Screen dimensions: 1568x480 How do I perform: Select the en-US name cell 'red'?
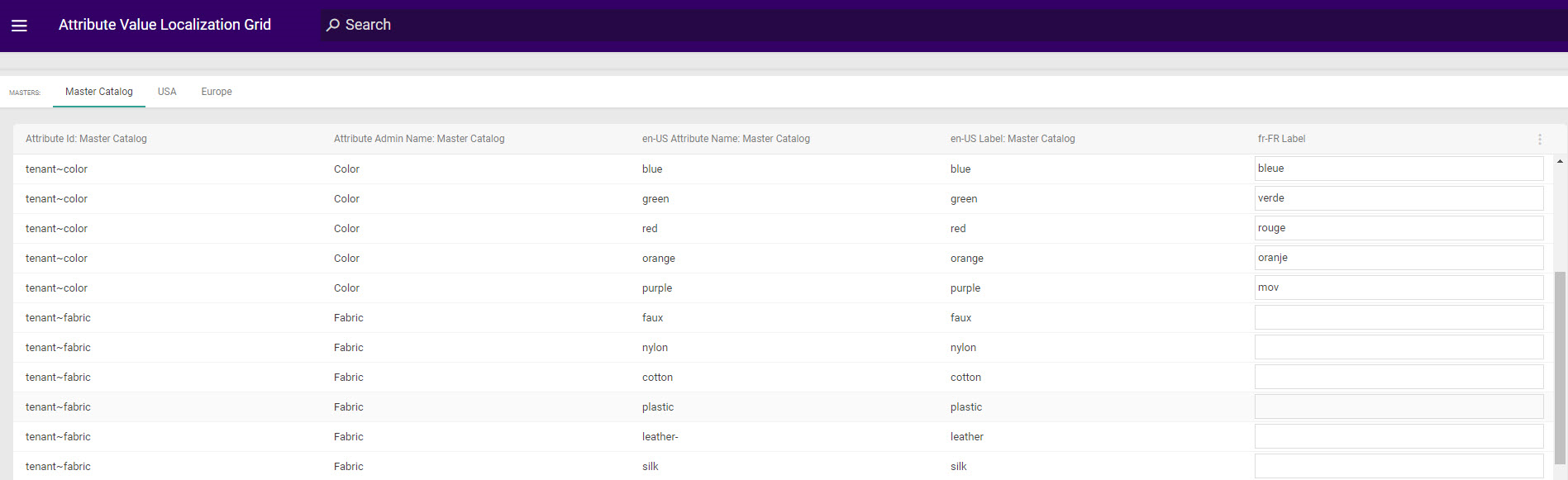pyautogui.click(x=650, y=228)
